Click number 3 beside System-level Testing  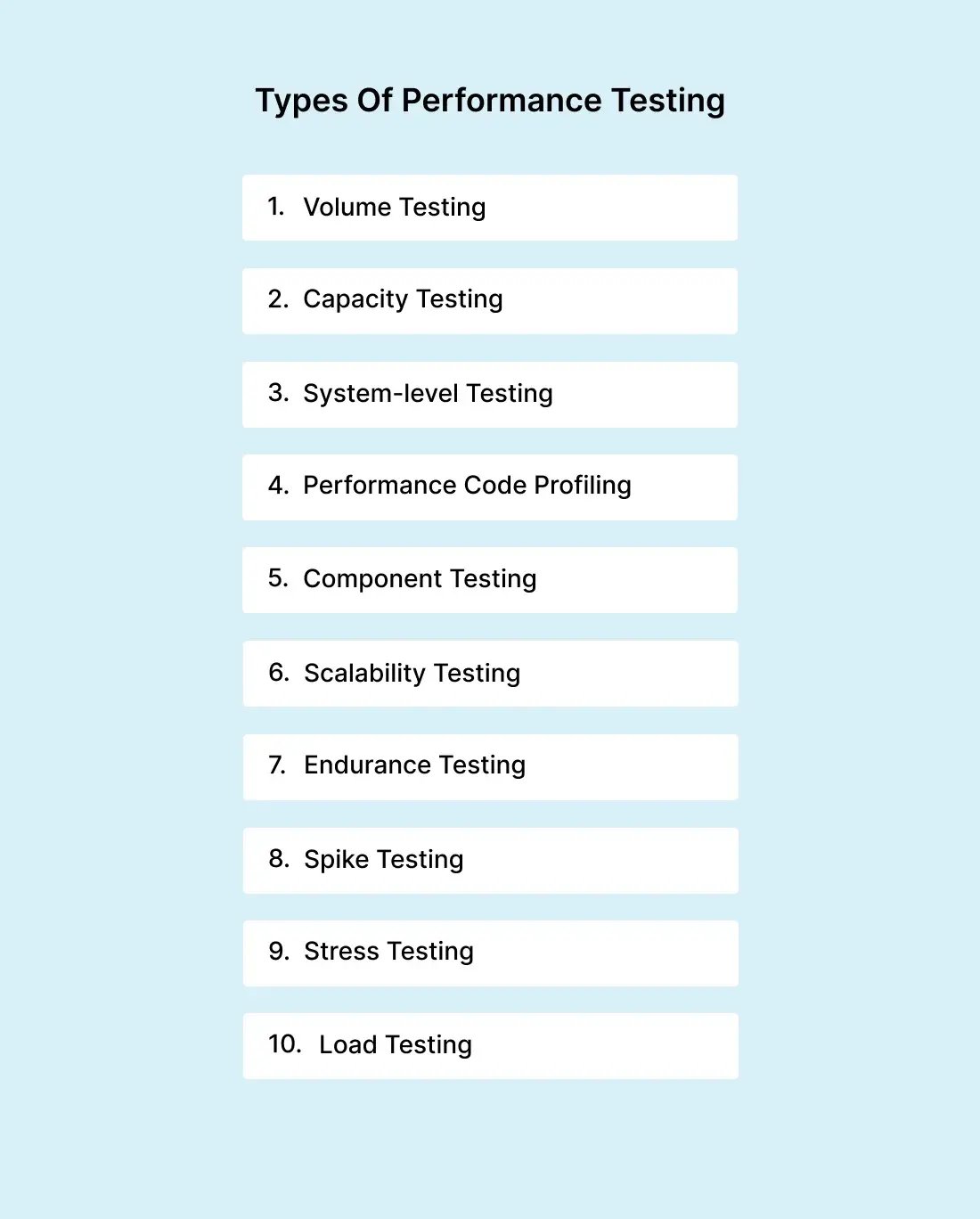click(x=278, y=393)
